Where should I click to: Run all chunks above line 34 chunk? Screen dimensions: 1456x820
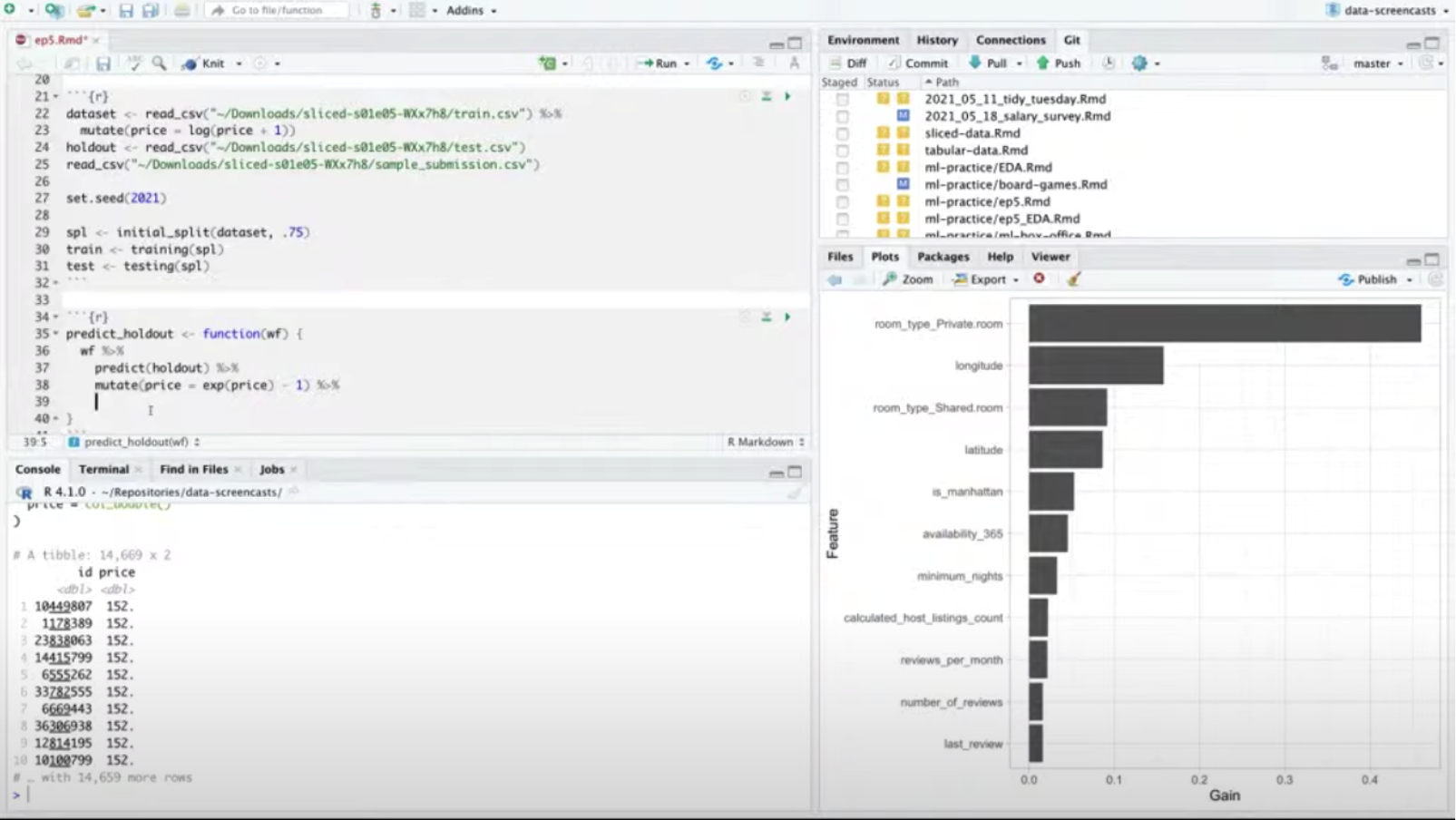tap(767, 317)
